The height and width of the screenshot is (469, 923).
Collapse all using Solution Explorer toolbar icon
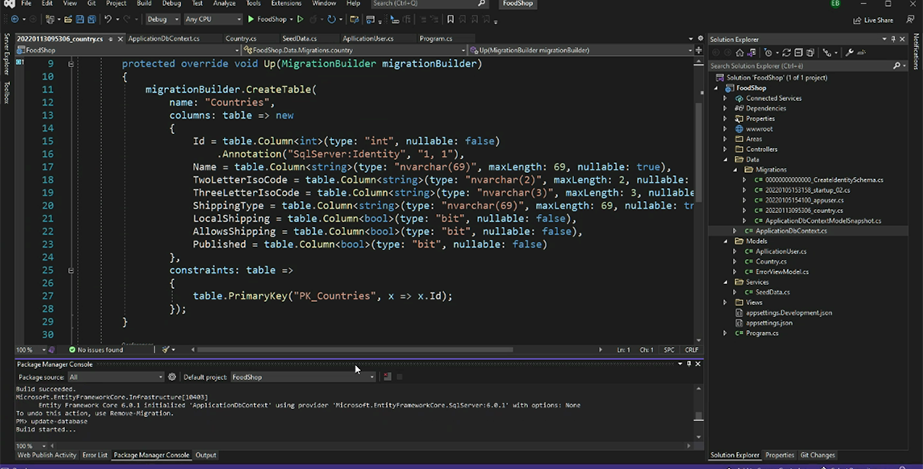(798, 53)
